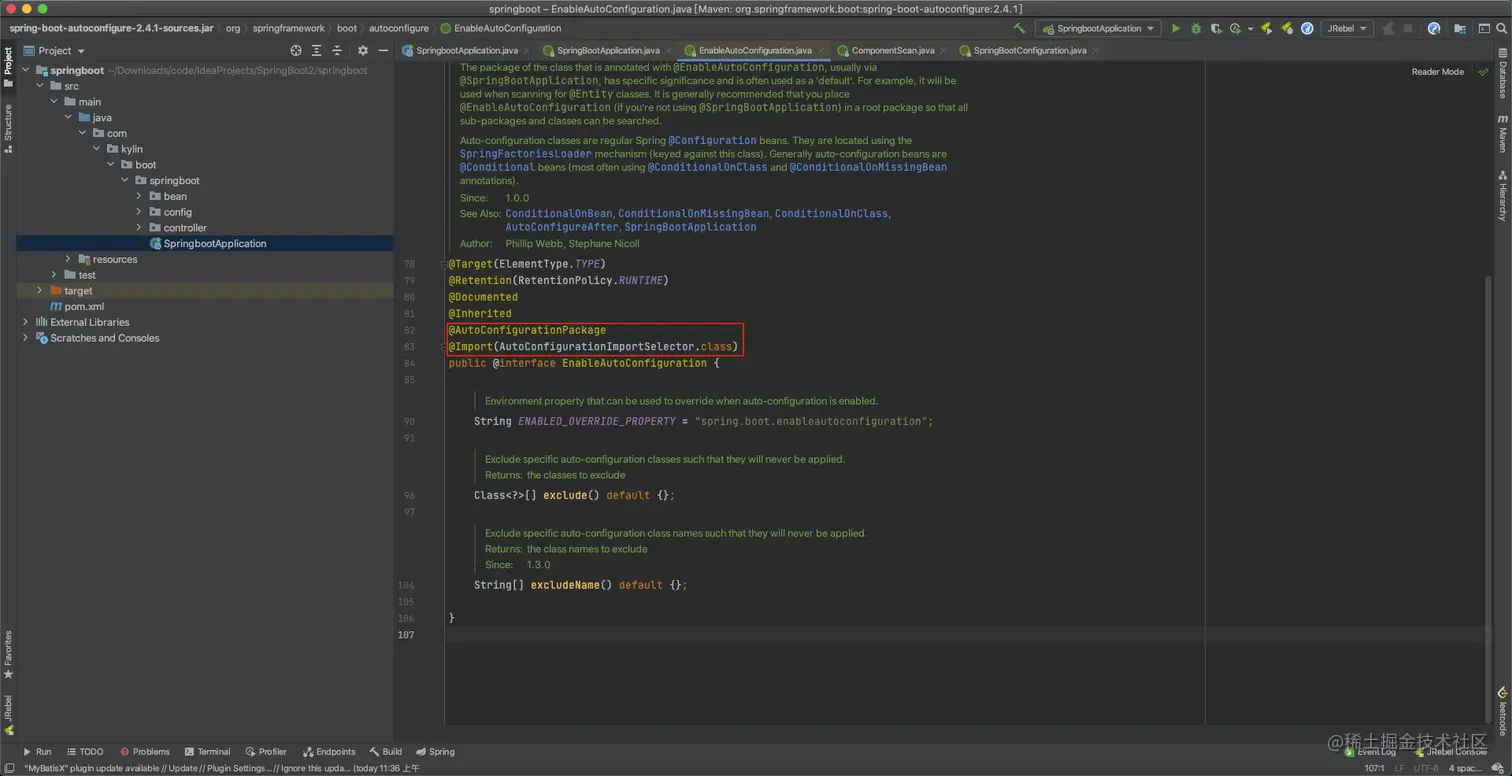Start debugging with the green bug icon
1512x776 pixels.
(x=1196, y=29)
